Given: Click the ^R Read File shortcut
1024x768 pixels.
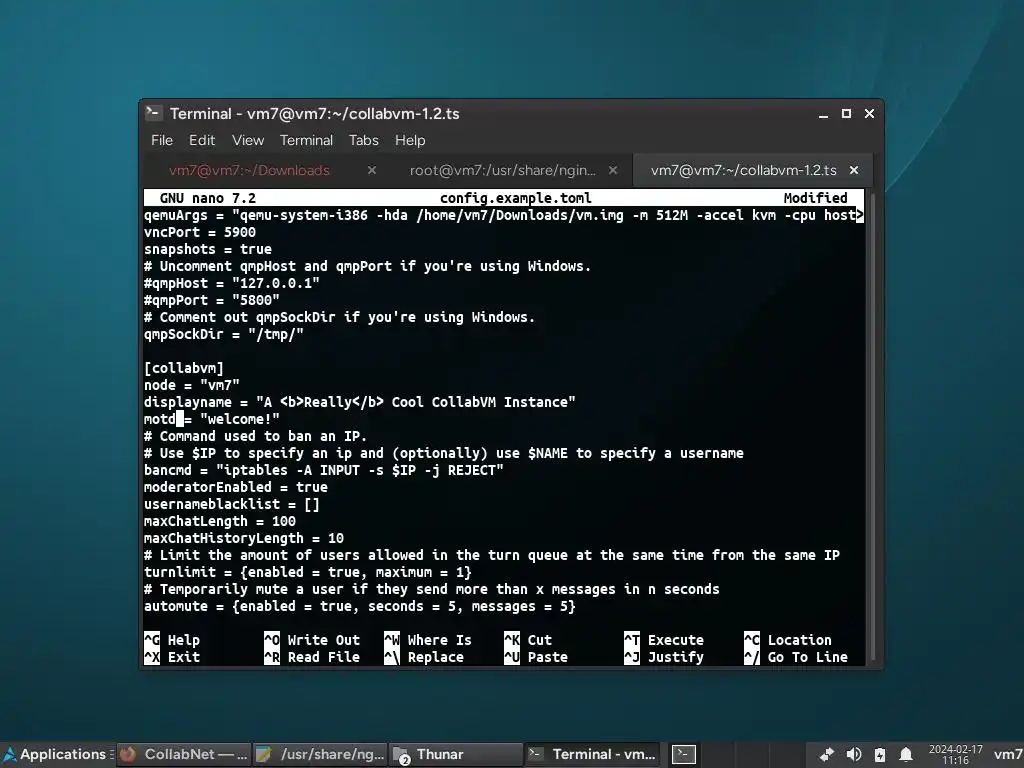Looking at the screenshot, I should click(x=312, y=657).
